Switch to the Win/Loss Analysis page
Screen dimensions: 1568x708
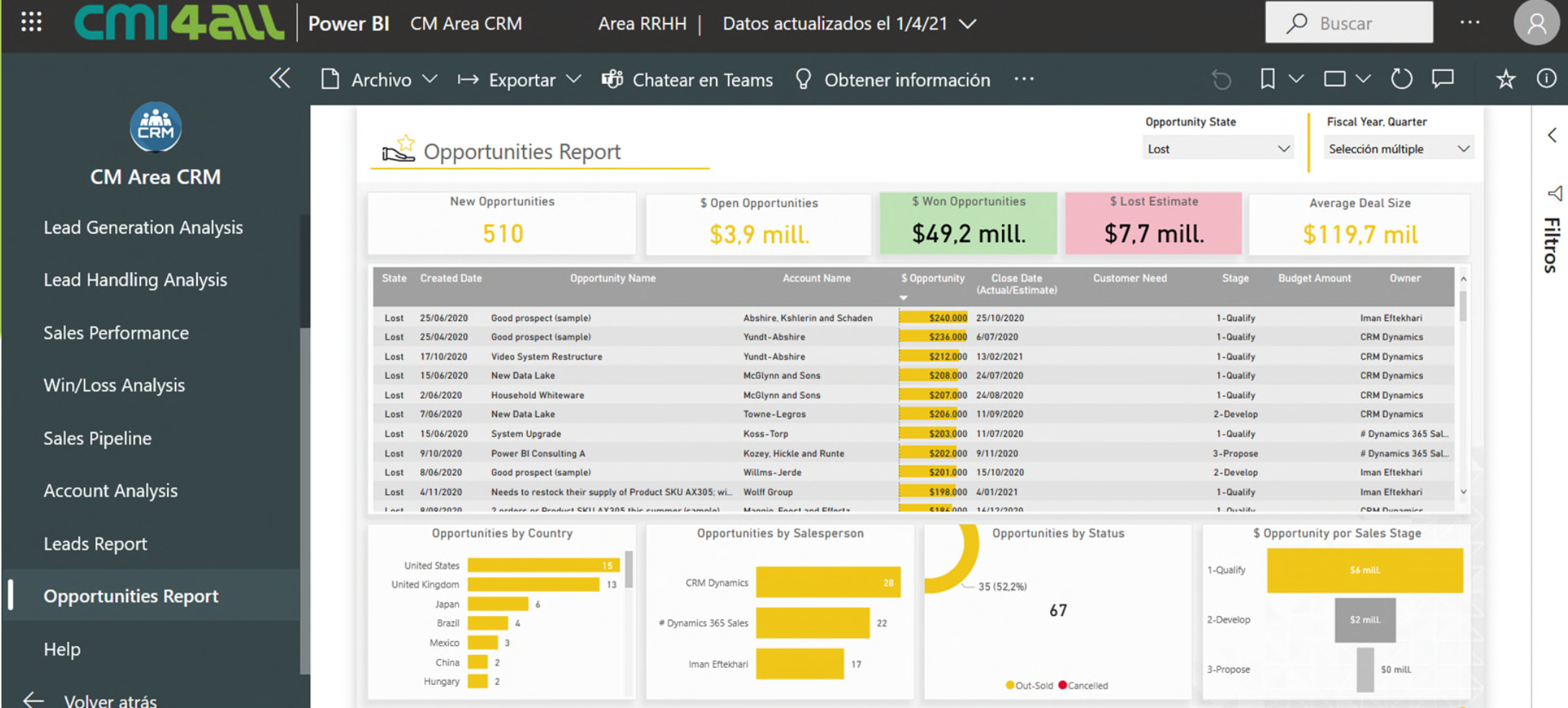(x=114, y=385)
